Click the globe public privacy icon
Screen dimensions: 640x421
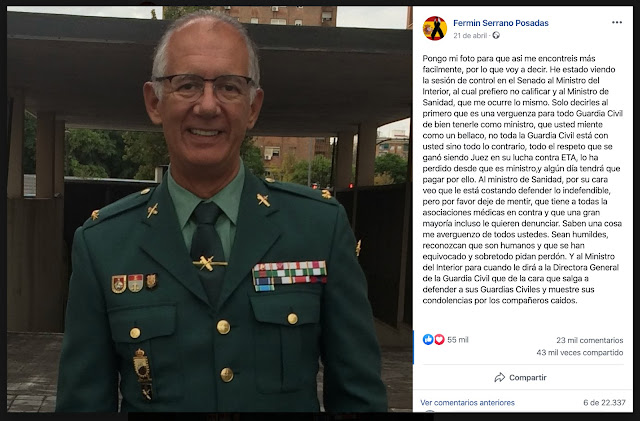(496, 36)
